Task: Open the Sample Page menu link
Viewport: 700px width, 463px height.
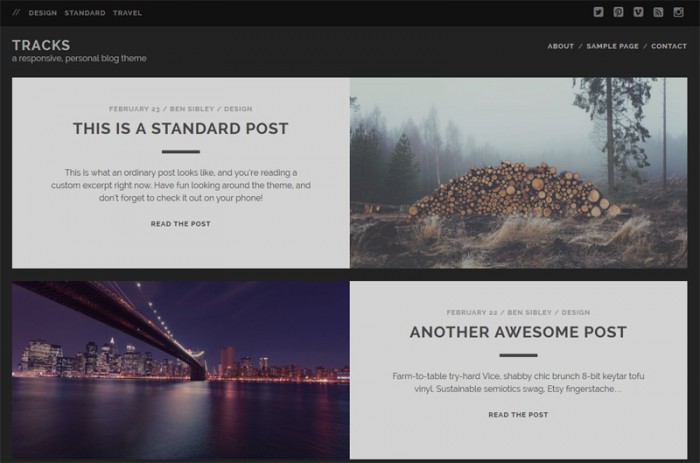Action: pyautogui.click(x=612, y=46)
